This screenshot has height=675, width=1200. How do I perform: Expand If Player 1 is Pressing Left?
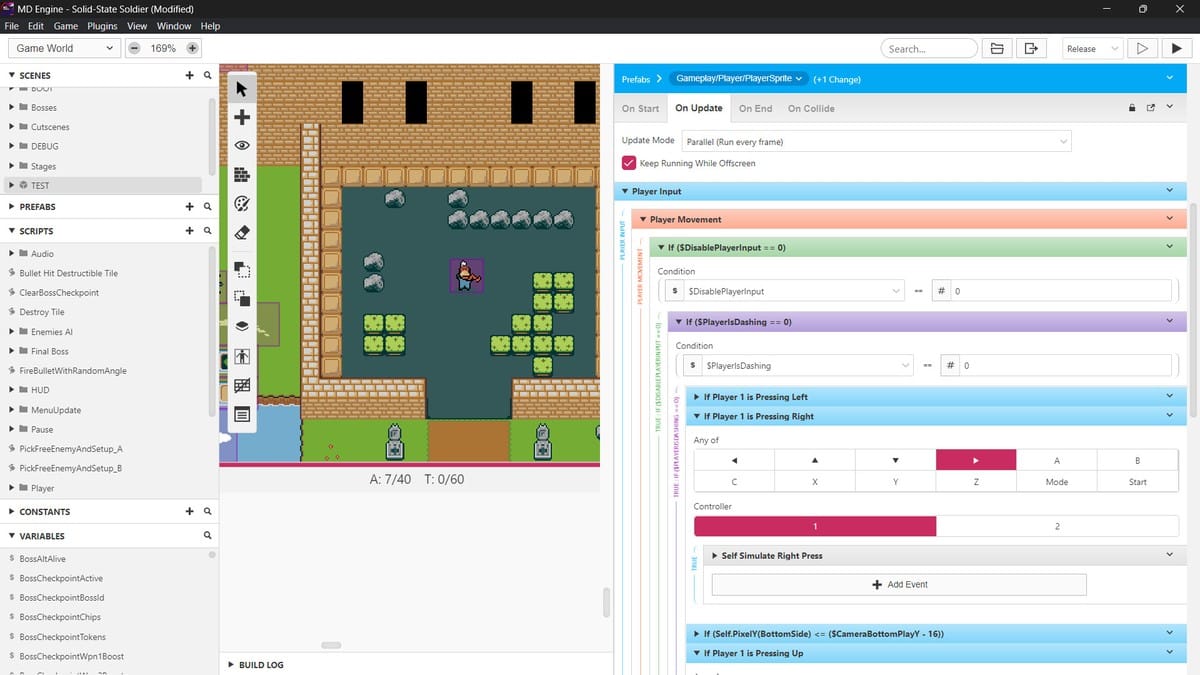click(696, 397)
